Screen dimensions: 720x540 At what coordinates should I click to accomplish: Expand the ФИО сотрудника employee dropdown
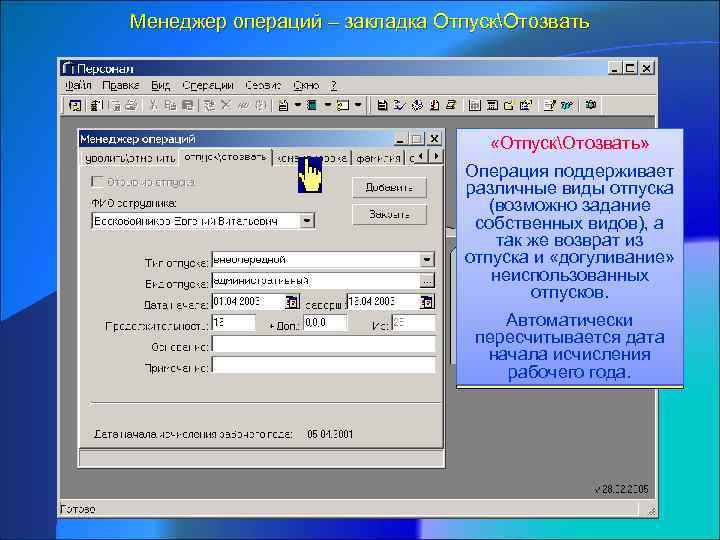(307, 221)
